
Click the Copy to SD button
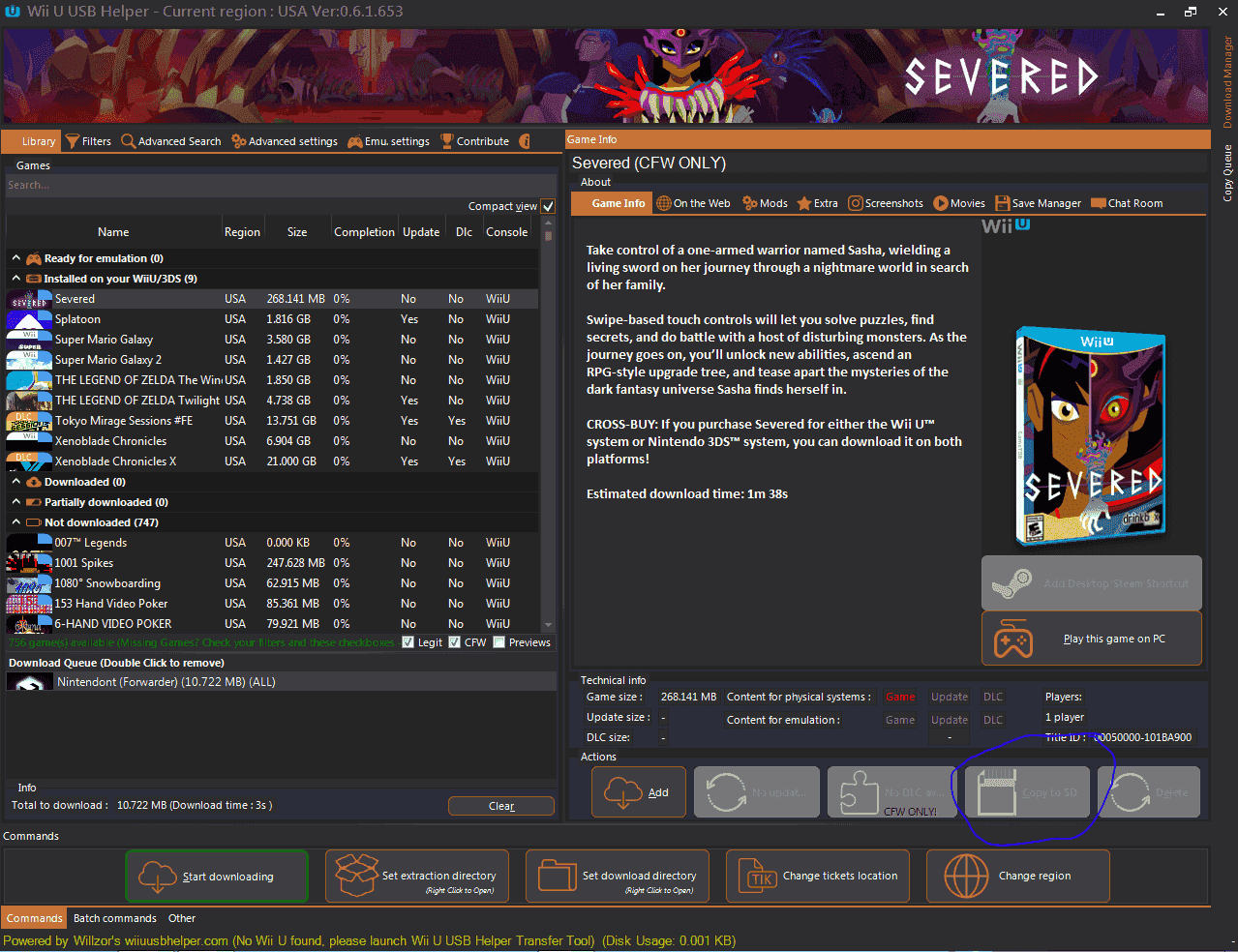1028,792
